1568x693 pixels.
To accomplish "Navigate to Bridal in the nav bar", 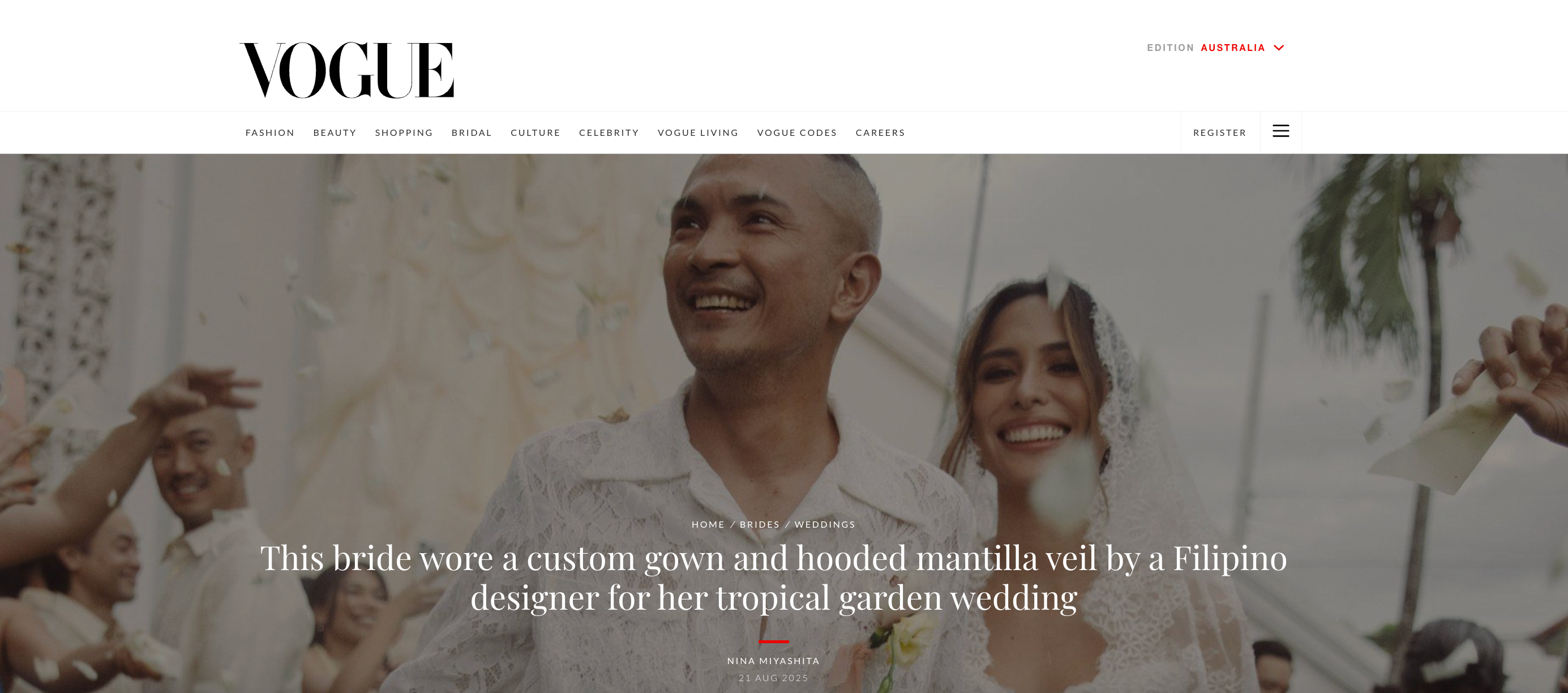I will (x=472, y=132).
